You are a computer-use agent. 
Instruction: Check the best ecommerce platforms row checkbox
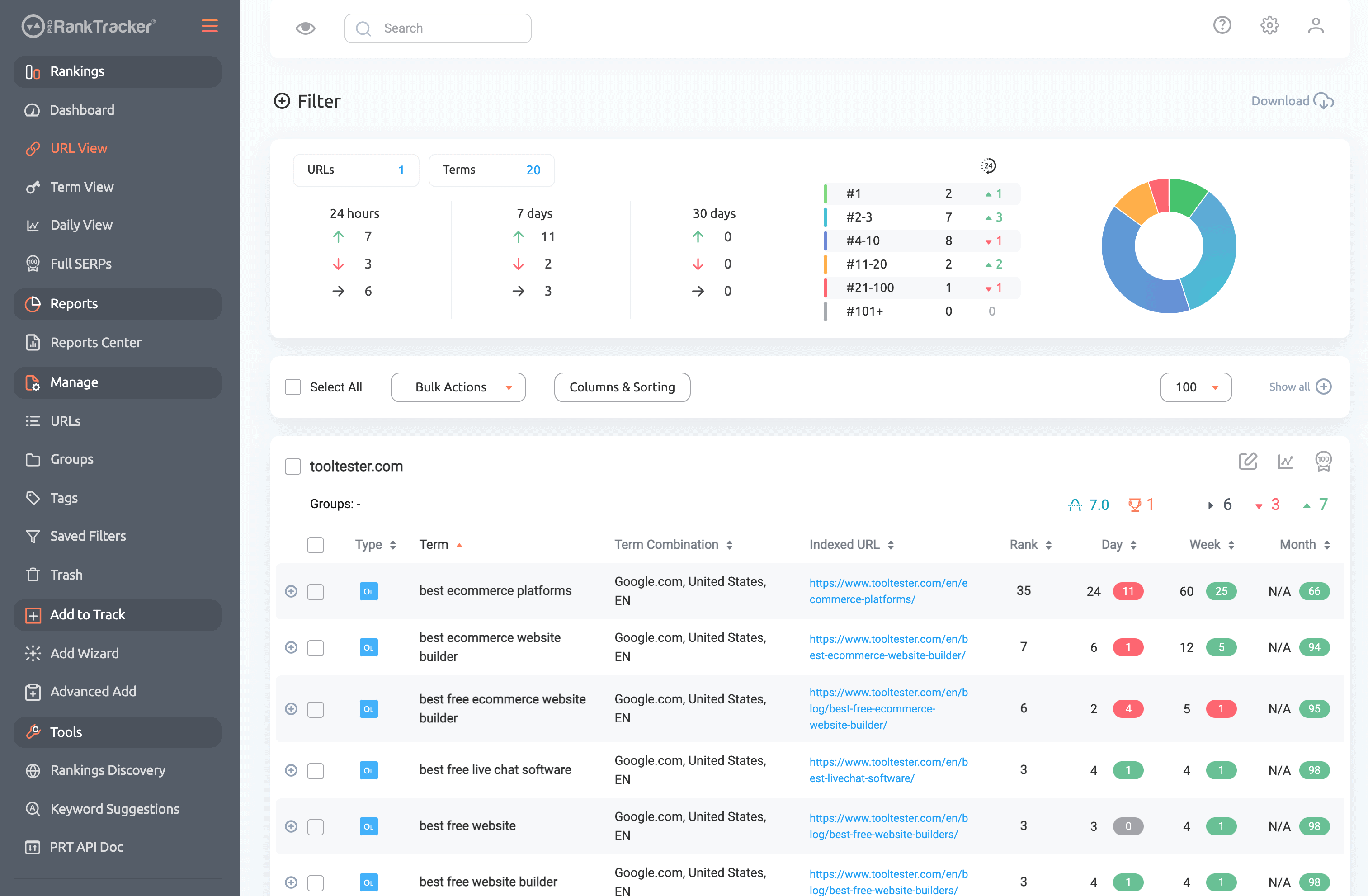coord(316,591)
